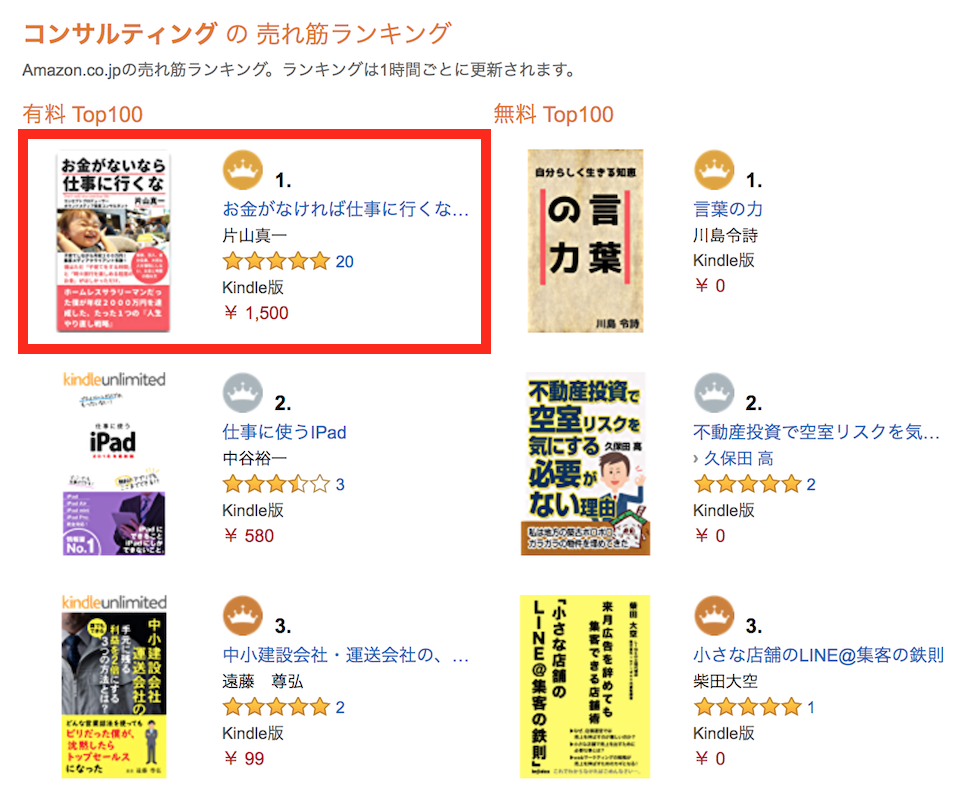
Task: Open star ratings for 仕事に使うIPad
Action: tap(276, 484)
